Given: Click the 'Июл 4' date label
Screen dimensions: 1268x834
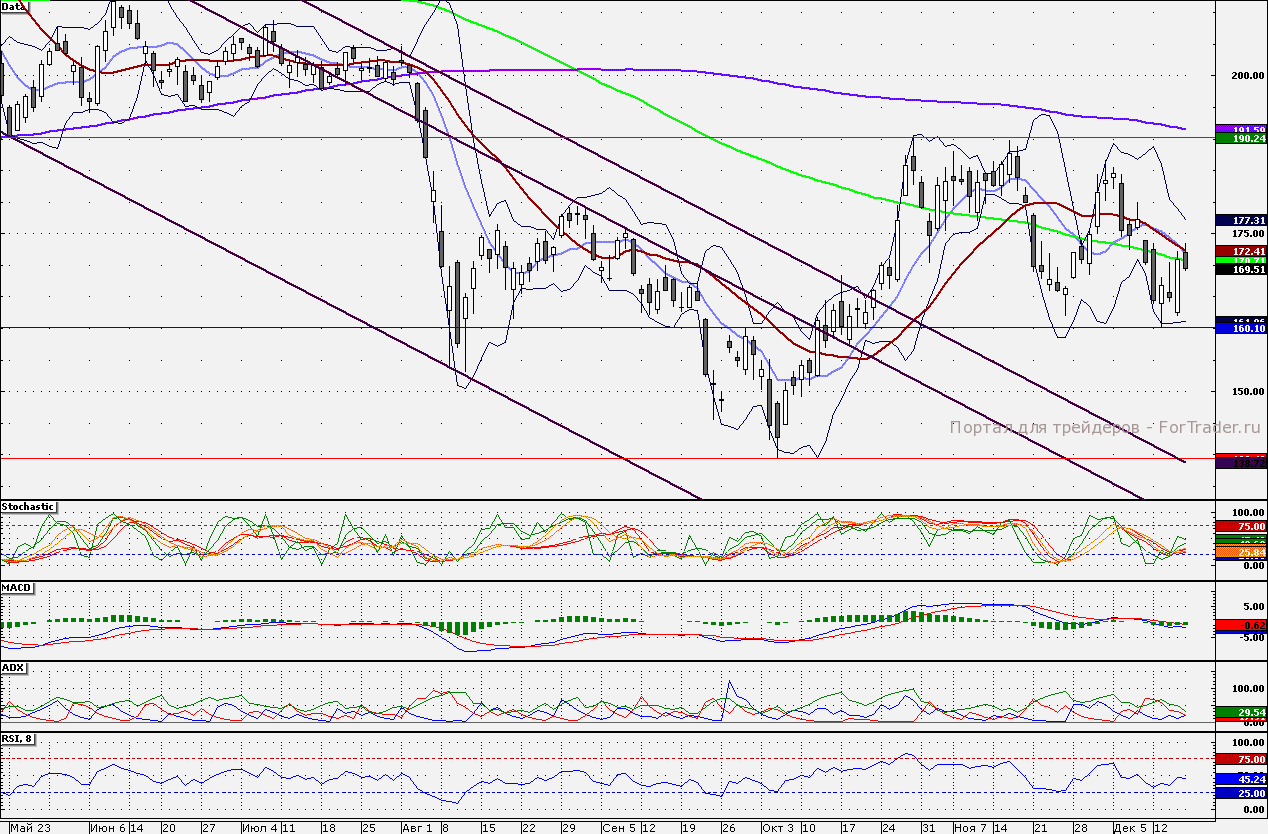Looking at the screenshot, I should pos(261,827).
